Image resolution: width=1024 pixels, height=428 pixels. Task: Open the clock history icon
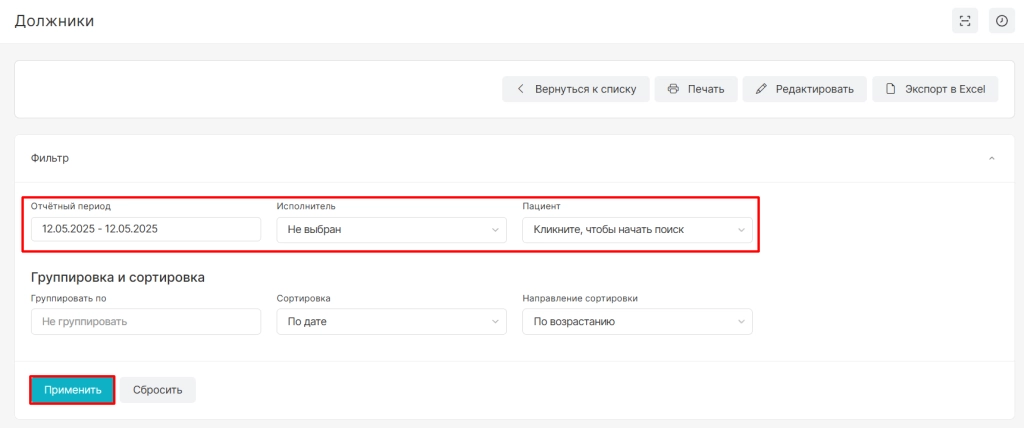coord(1001,21)
